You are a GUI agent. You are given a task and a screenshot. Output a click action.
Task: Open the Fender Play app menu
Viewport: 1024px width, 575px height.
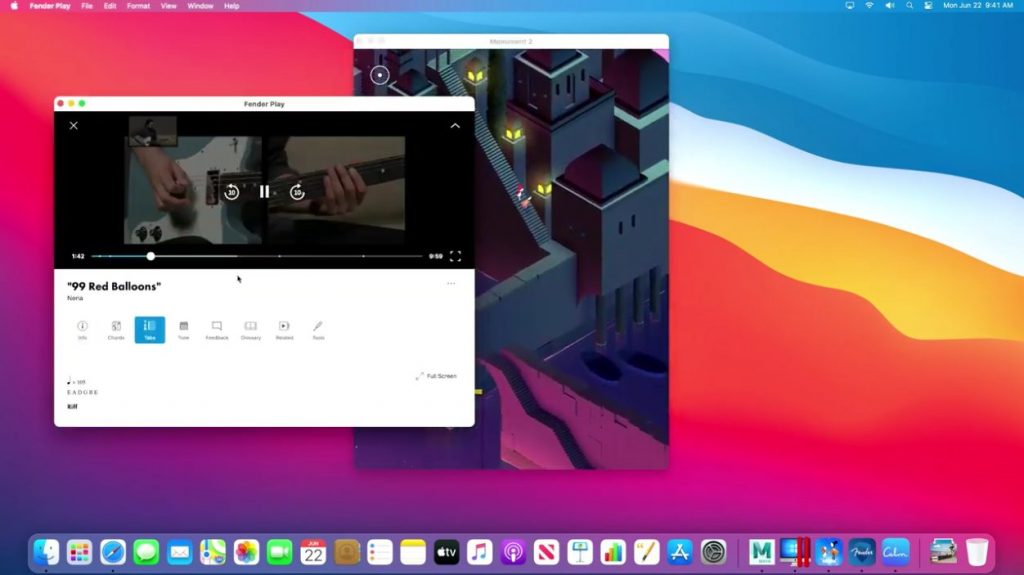(x=50, y=6)
